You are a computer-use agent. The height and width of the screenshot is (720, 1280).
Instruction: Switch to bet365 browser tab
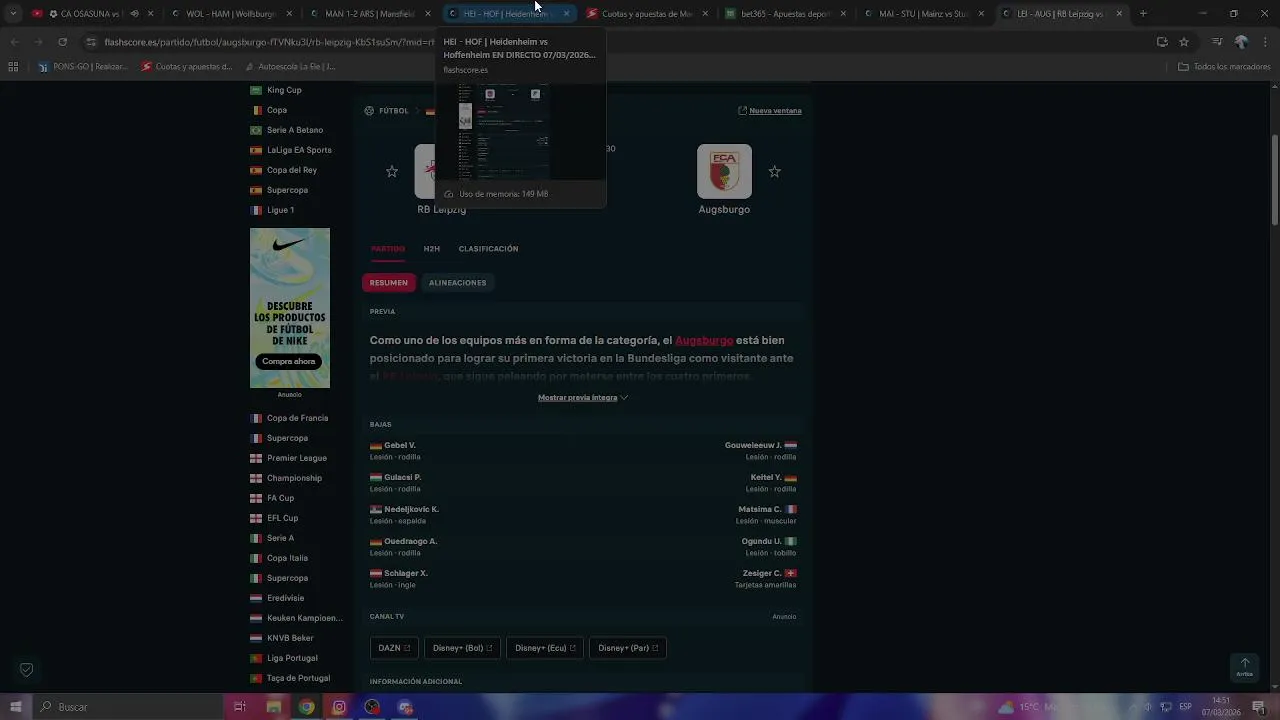[785, 14]
